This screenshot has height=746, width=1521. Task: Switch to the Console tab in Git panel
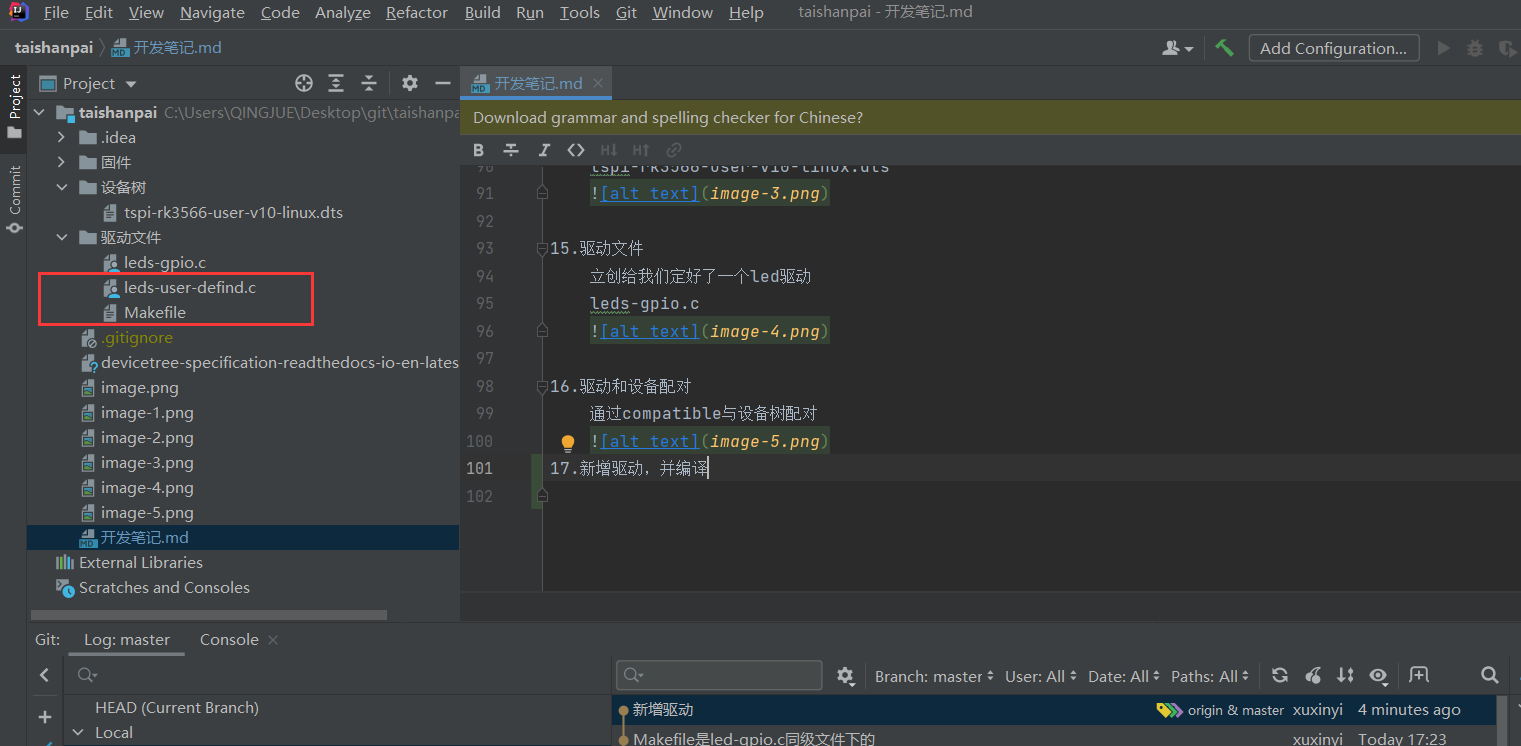click(229, 640)
